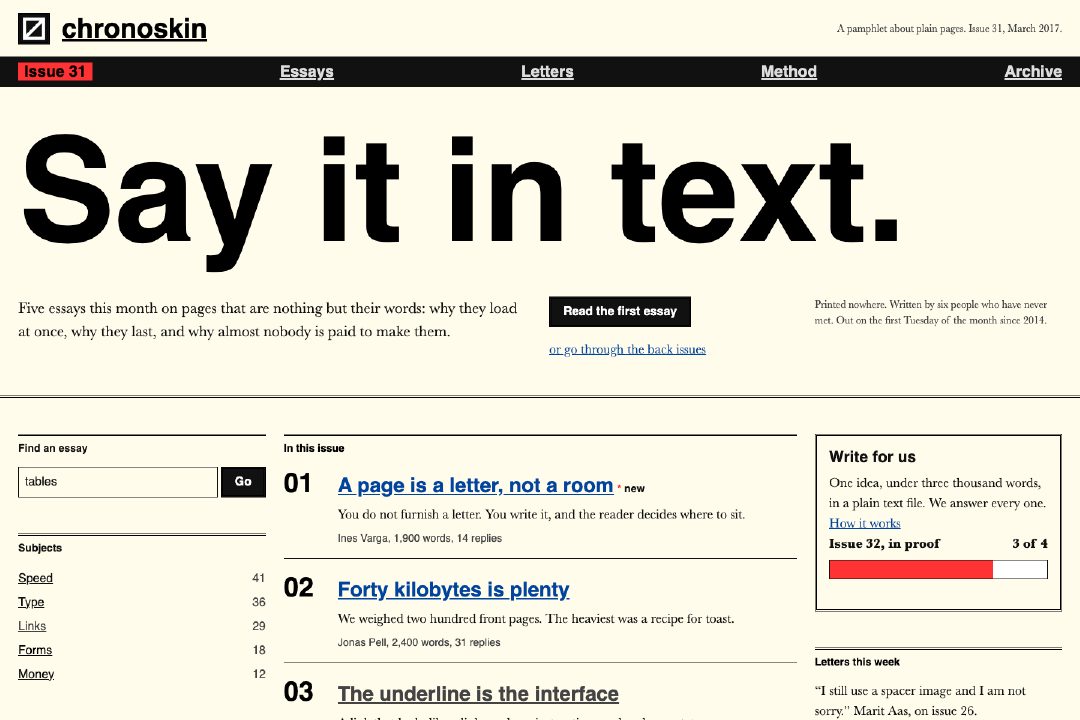Click the 'Ines Varga, 1,900 words, 14 replies' byline
Viewport: 1080px width, 720px height.
419,539
